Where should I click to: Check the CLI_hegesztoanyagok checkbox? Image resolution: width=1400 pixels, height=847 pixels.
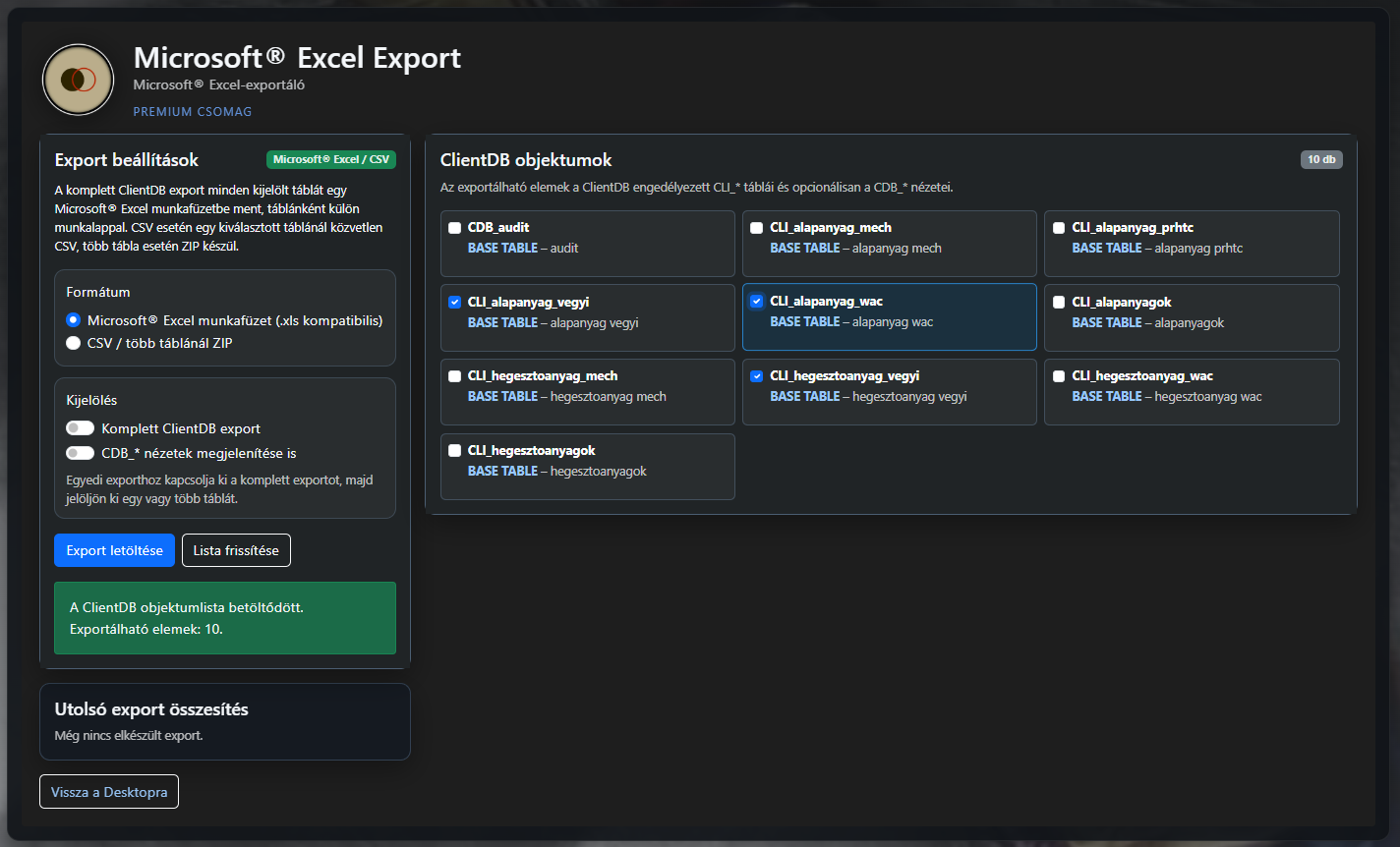454,451
